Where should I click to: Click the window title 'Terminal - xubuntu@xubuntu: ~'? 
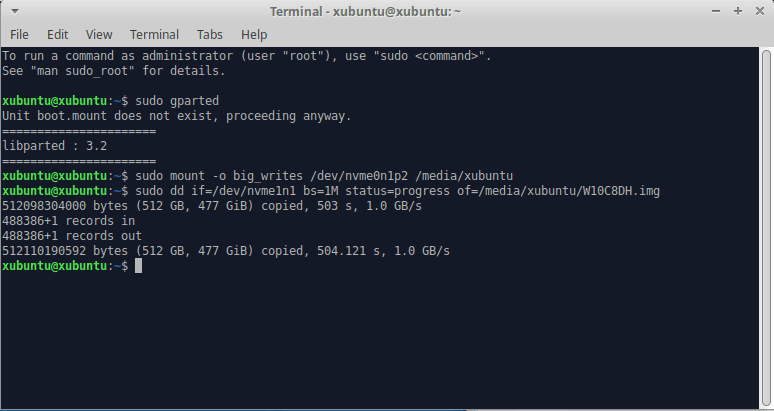click(x=365, y=11)
